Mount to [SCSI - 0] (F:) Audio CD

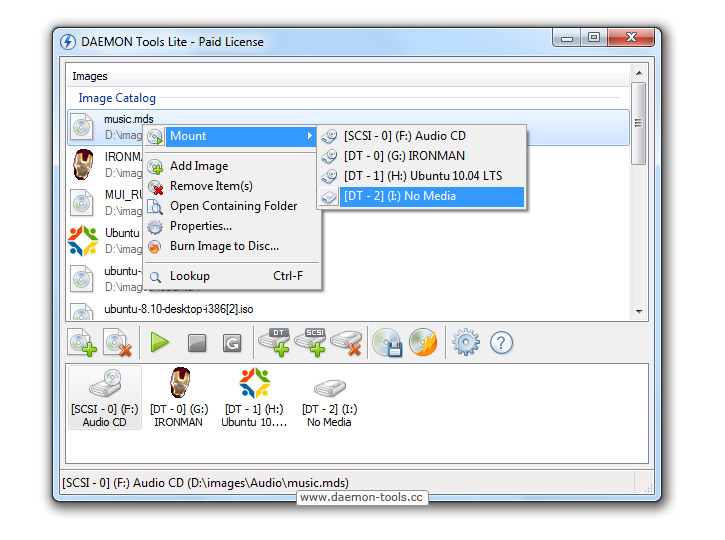tap(422, 136)
